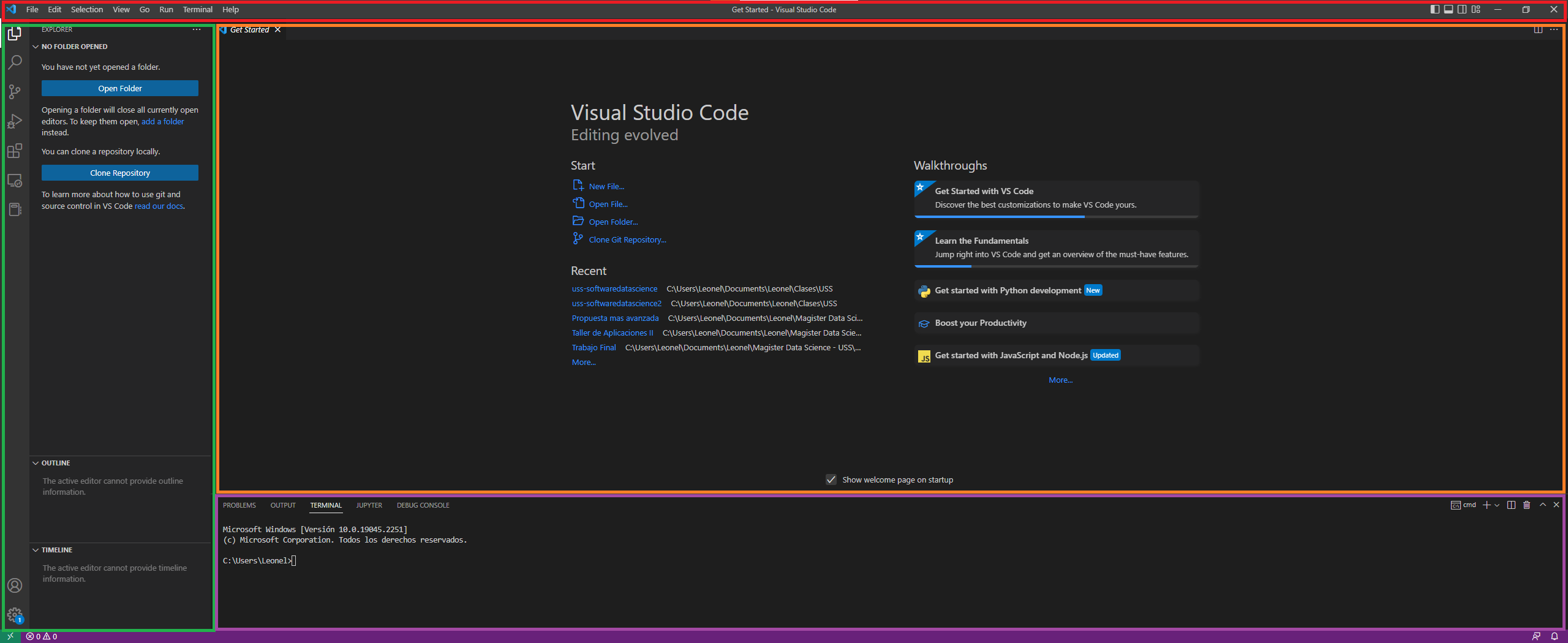Open the Remote Explorer view
The image size is (1568, 643).
tap(15, 181)
